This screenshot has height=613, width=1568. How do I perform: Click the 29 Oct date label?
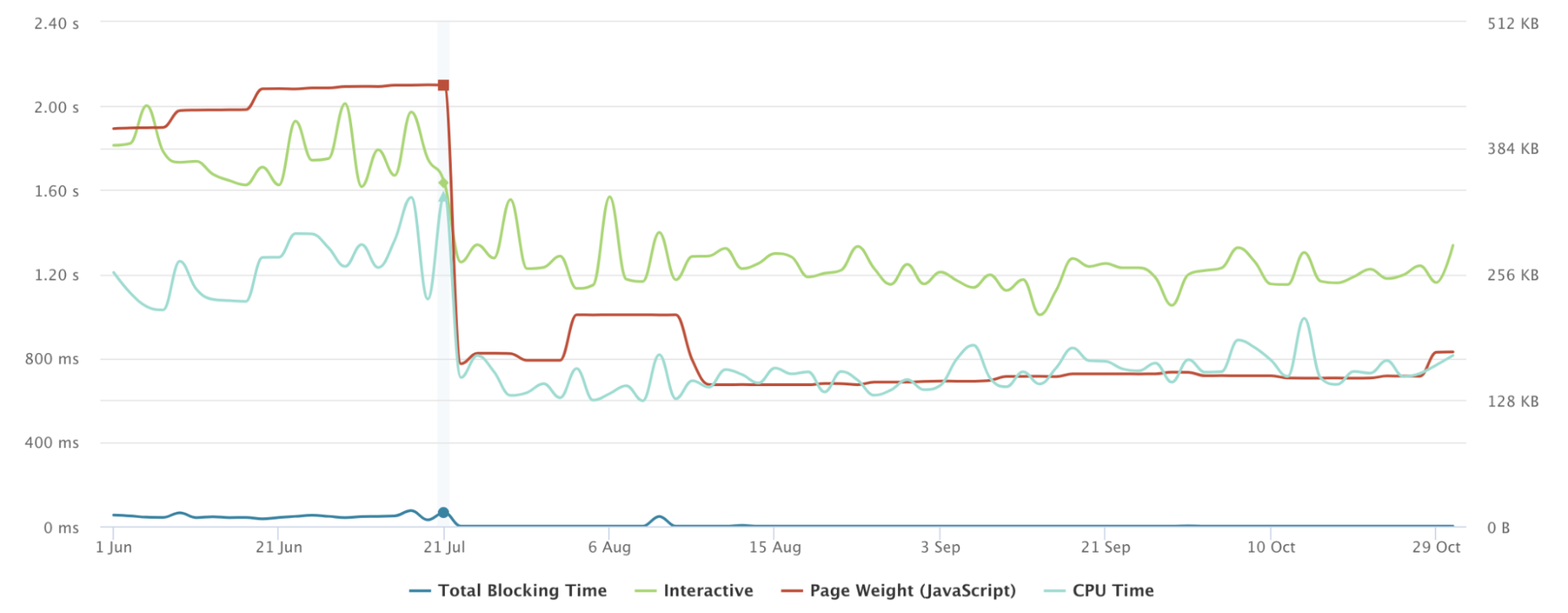(1436, 547)
